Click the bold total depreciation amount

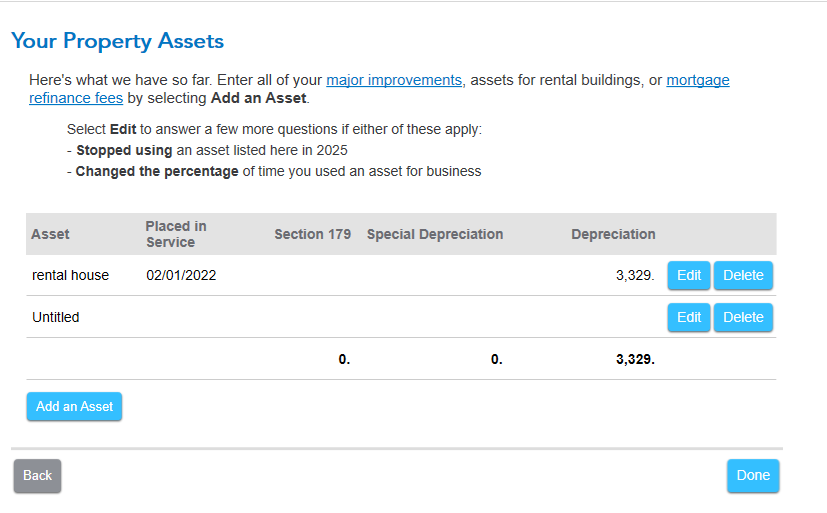click(635, 359)
